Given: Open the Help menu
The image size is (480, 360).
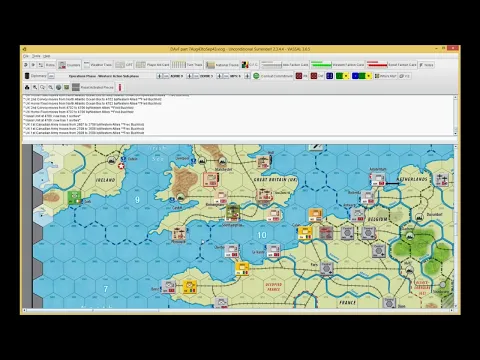Looking at the screenshot, I should pos(47,56).
